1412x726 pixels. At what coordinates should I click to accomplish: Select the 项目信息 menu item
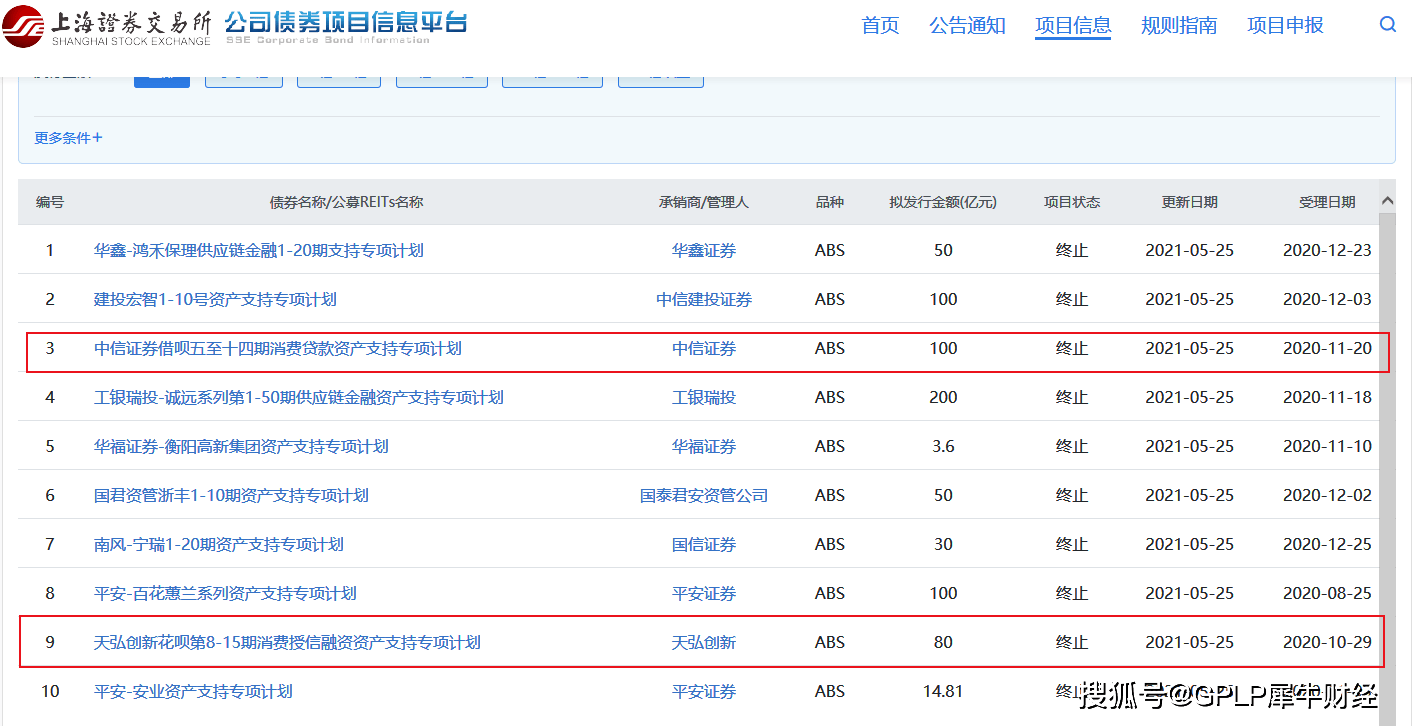[1073, 26]
